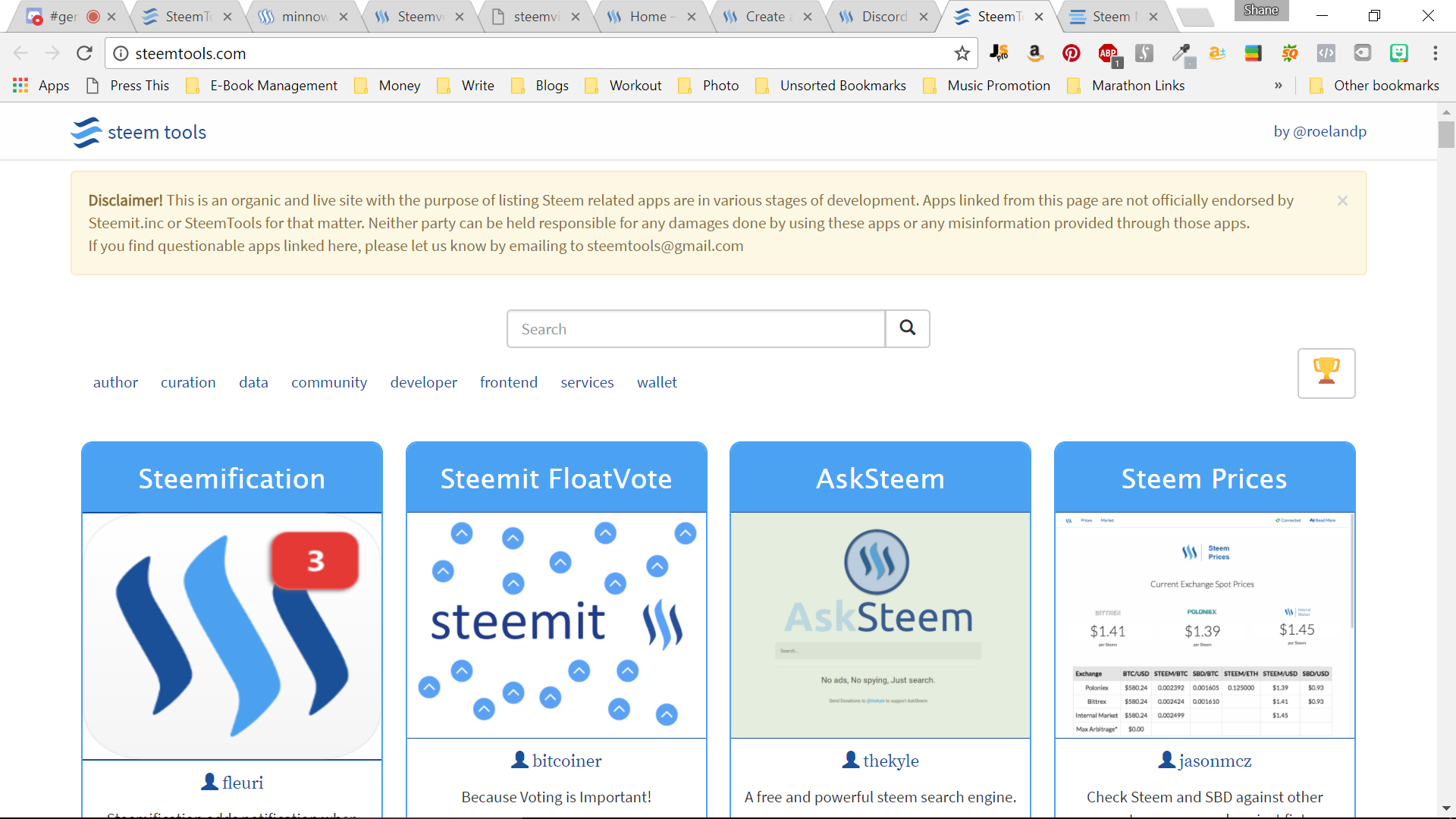Open the code brackets extension icon

tap(1326, 53)
